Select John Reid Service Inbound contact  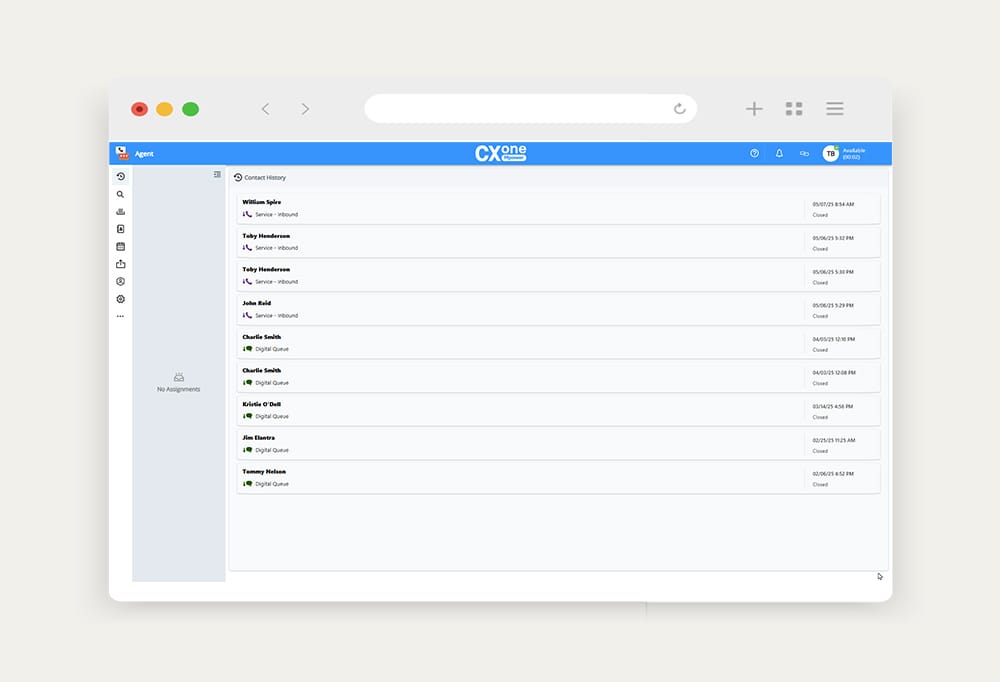coord(520,309)
